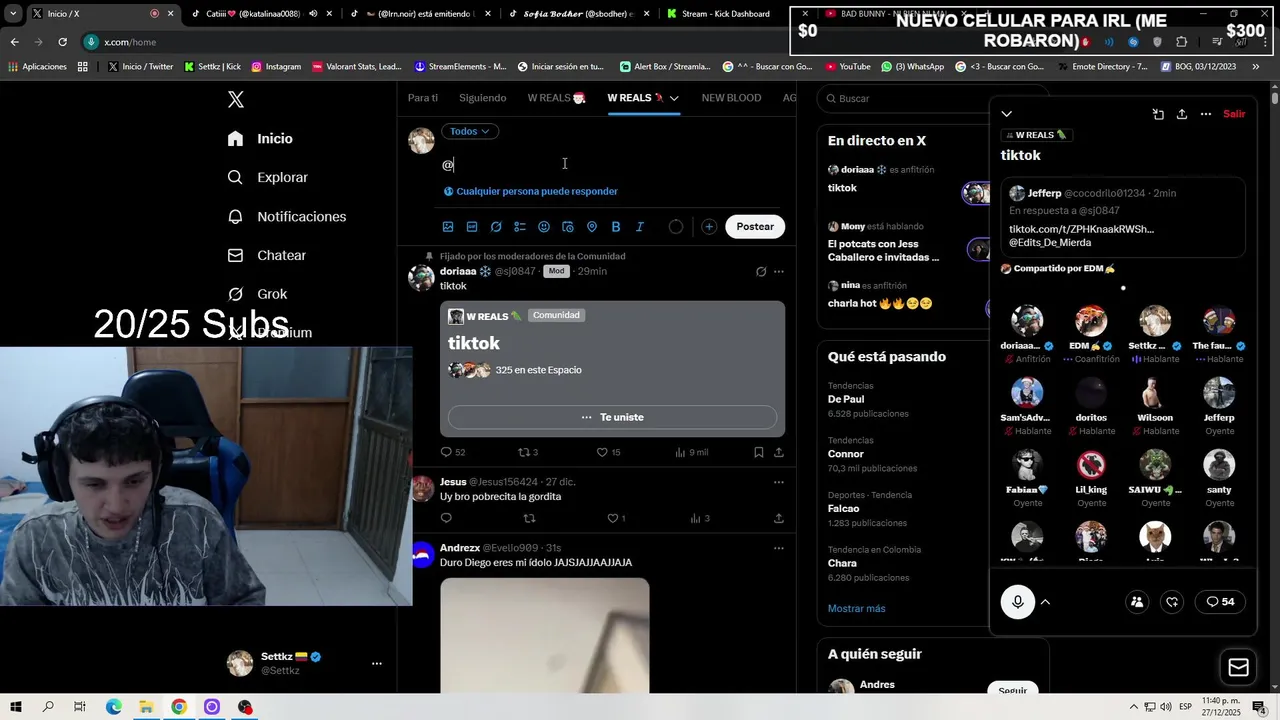Open the emoji picker in composer
Viewport: 1280px width, 720px height.
544,227
